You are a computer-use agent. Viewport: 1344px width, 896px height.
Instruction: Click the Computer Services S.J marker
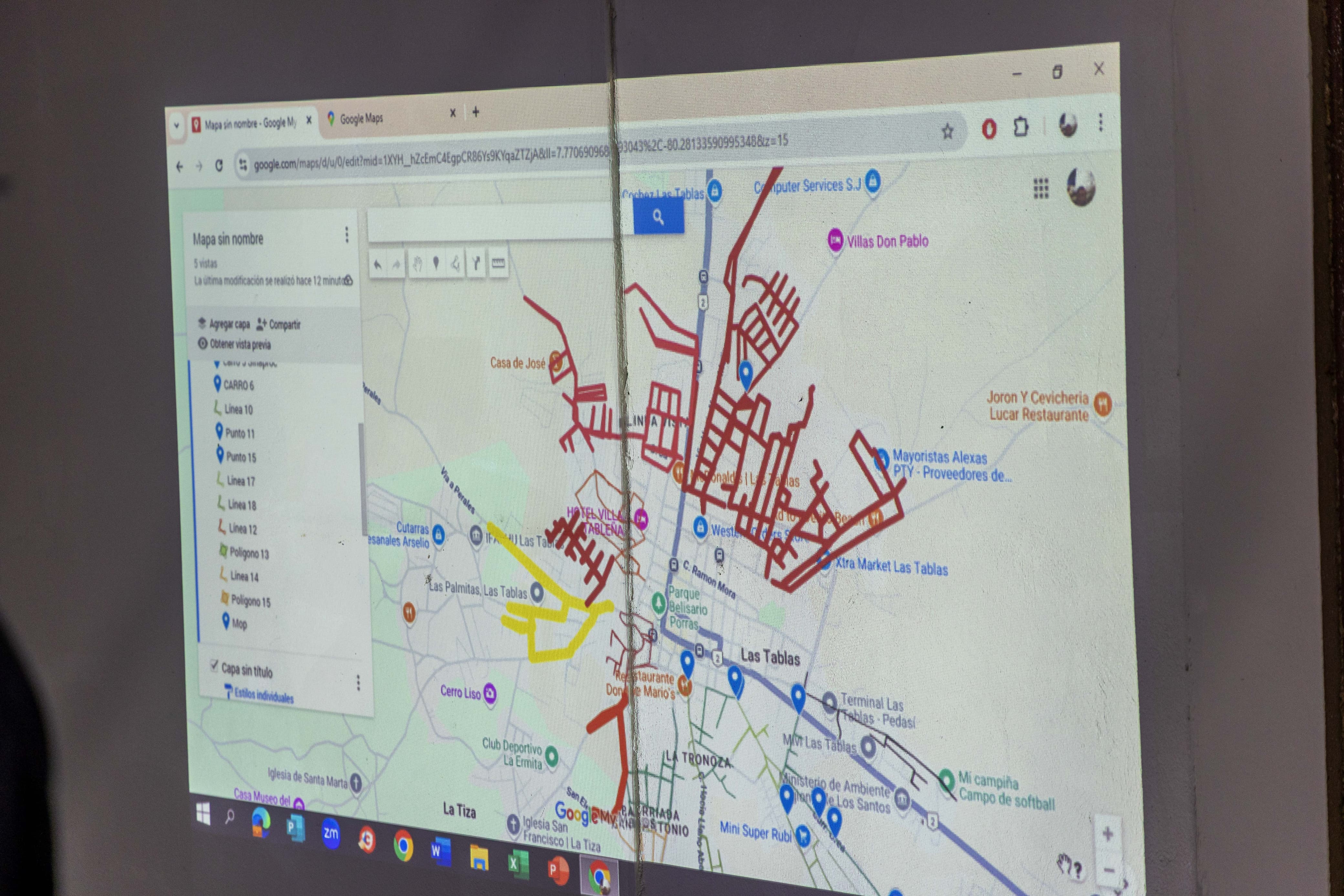pyautogui.click(x=872, y=182)
